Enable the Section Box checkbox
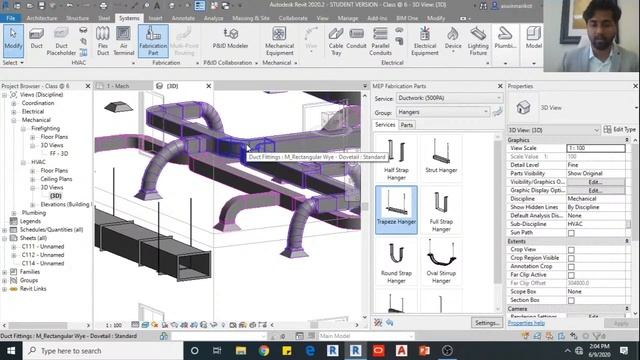The height and width of the screenshot is (360, 640). coord(571,300)
